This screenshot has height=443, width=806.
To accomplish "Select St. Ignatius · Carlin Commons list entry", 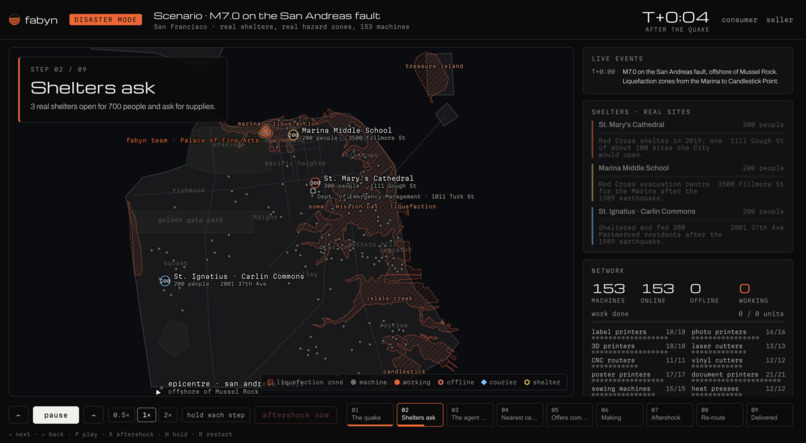I will pyautogui.click(x=688, y=226).
